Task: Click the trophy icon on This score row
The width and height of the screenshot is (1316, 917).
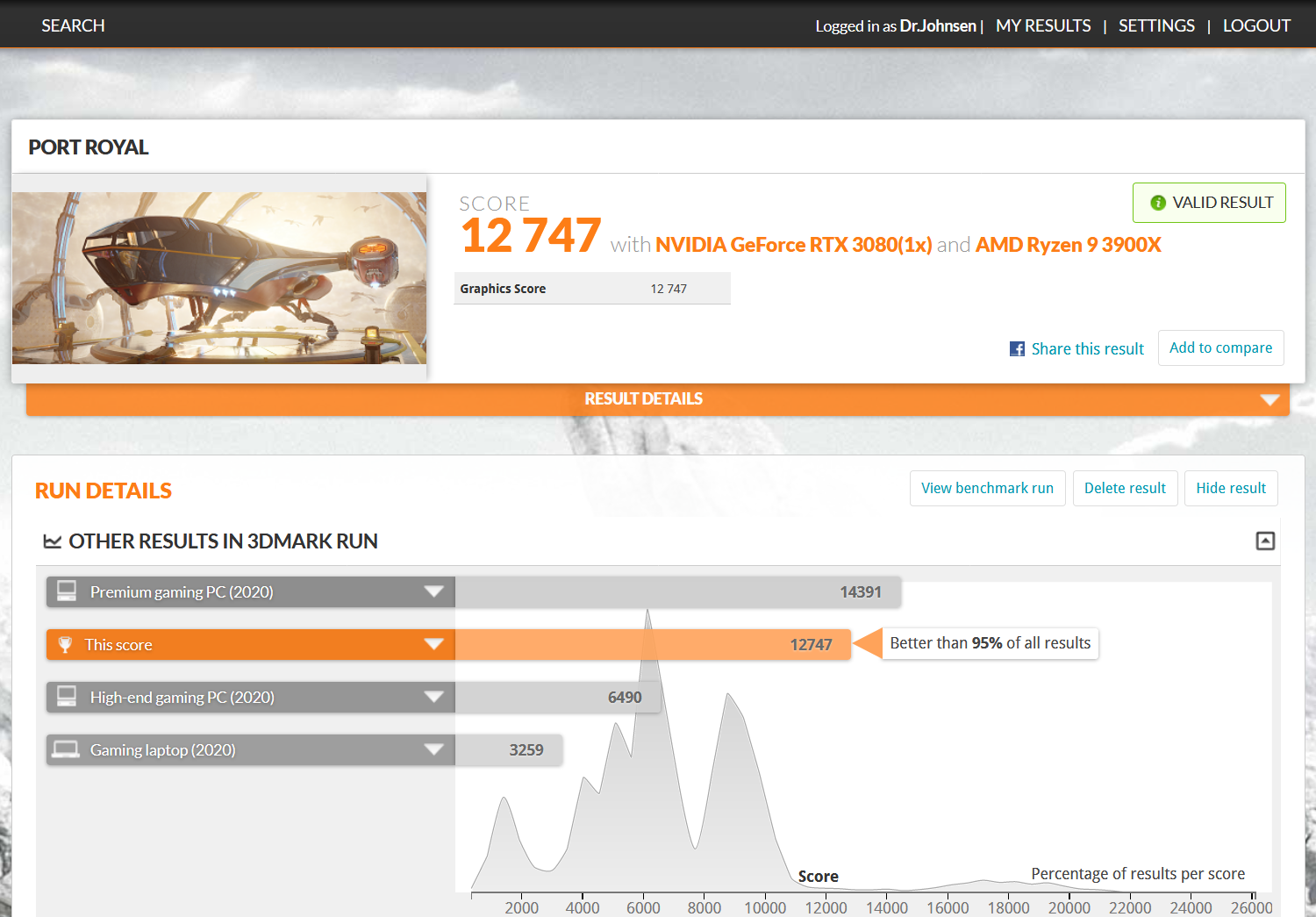Action: tap(65, 645)
